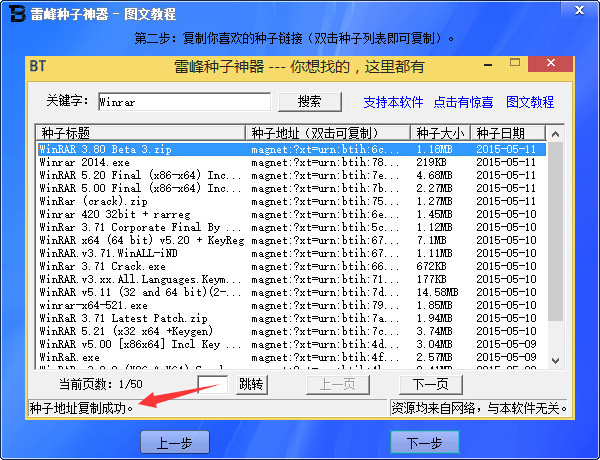Focus the 关键字 keyword input field
The width and height of the screenshot is (600, 460).
184,102
